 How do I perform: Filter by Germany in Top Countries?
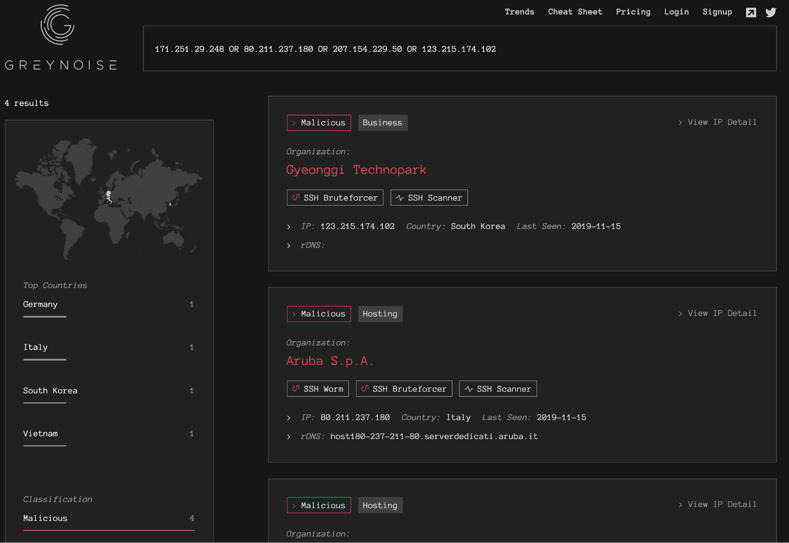pyautogui.click(x=109, y=306)
